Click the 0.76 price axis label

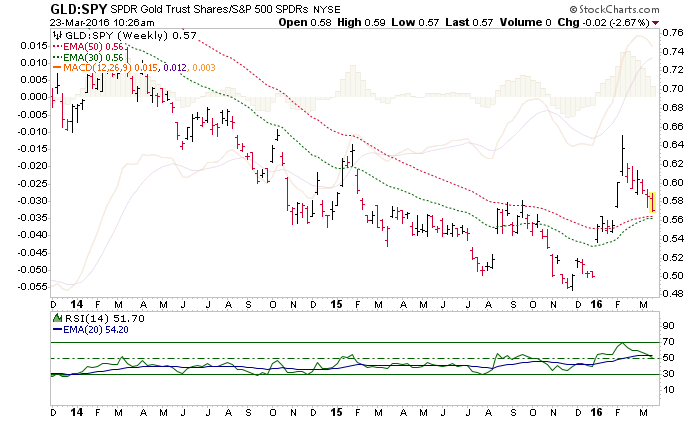pos(673,33)
